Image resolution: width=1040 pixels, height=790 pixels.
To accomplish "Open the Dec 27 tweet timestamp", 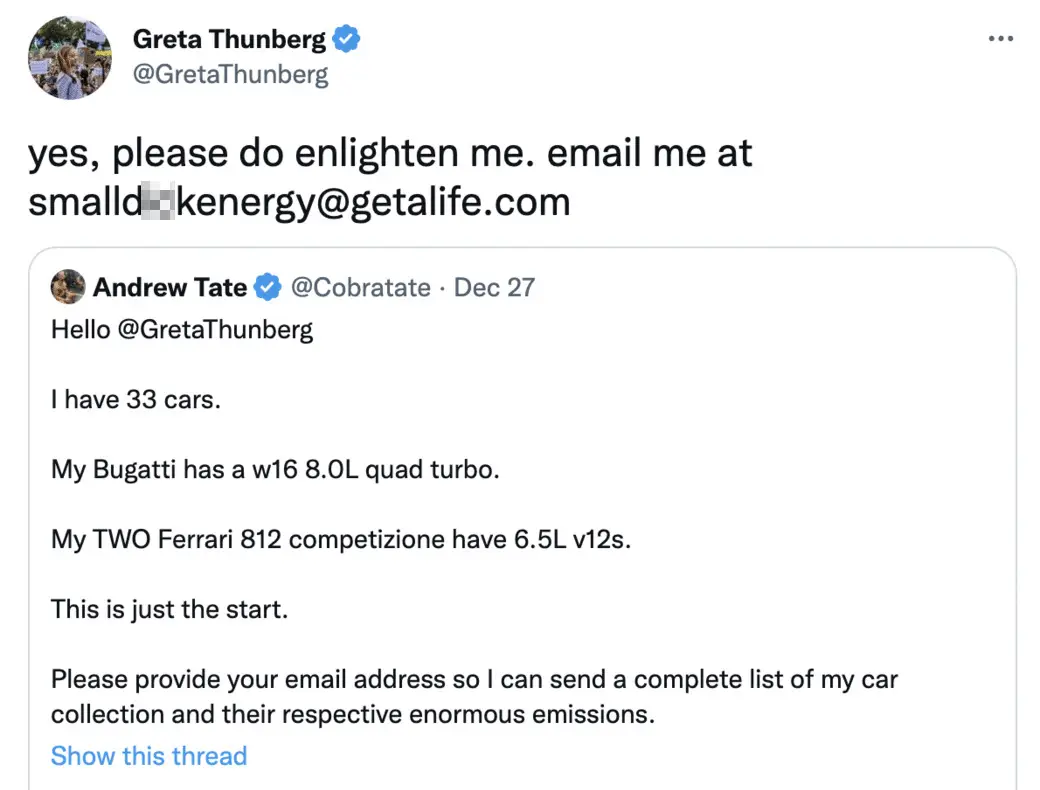I will coord(494,287).
